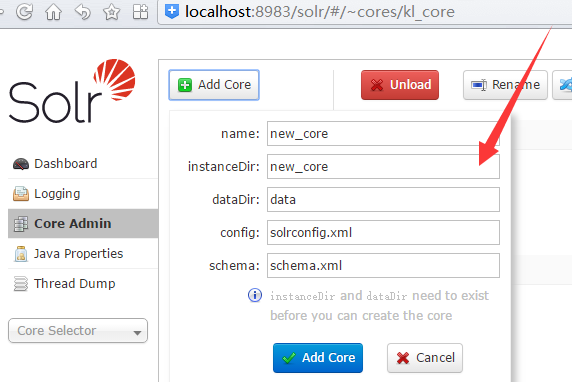Click the "dataDir:" field label
572x382 pixels.
coord(236,200)
